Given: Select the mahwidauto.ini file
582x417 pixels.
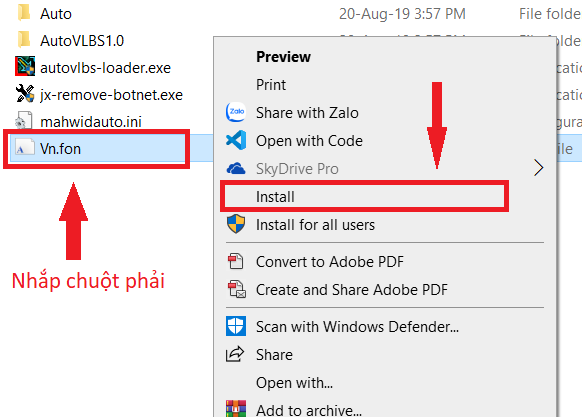Looking at the screenshot, I should (91, 122).
